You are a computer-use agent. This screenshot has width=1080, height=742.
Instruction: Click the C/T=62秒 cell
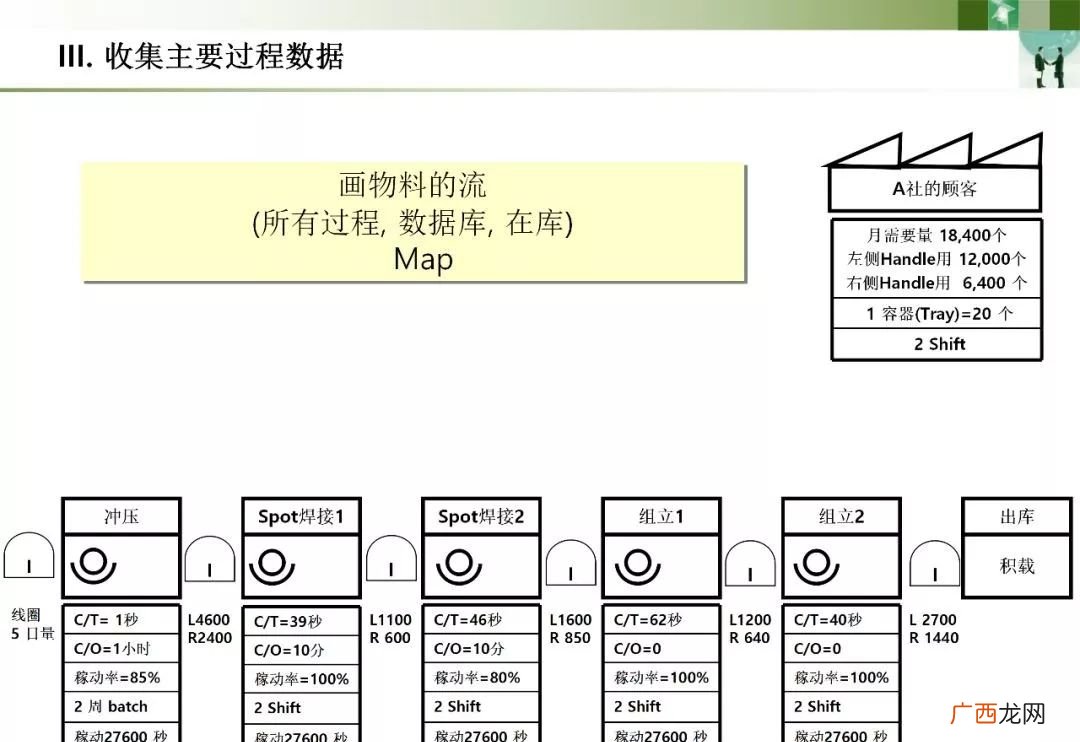coord(661,619)
